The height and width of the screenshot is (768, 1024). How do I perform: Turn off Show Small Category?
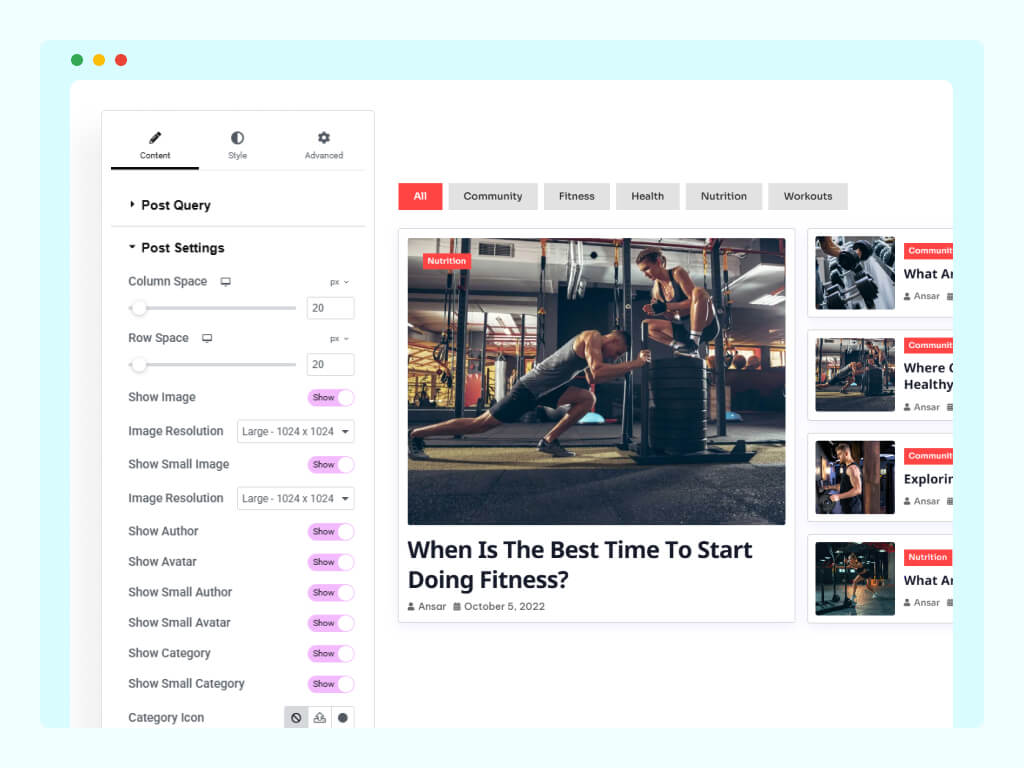[330, 684]
